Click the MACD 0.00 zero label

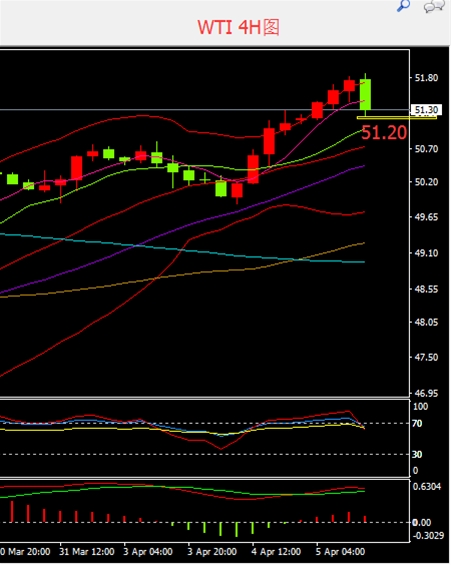[421, 522]
